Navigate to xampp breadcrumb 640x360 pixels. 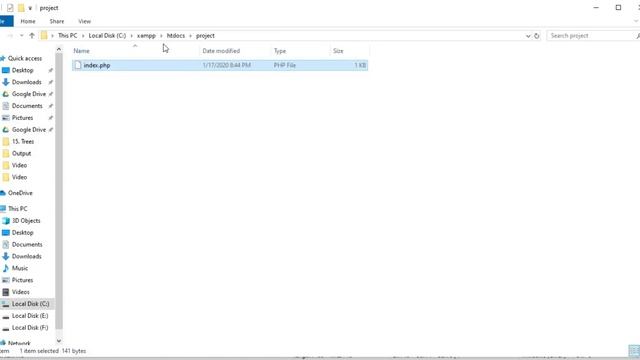point(146,36)
